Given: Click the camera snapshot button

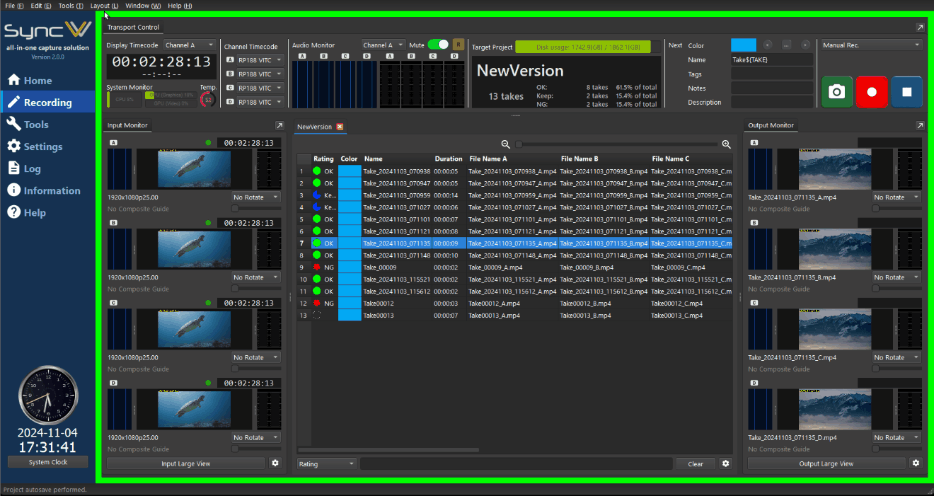Looking at the screenshot, I should (x=837, y=91).
